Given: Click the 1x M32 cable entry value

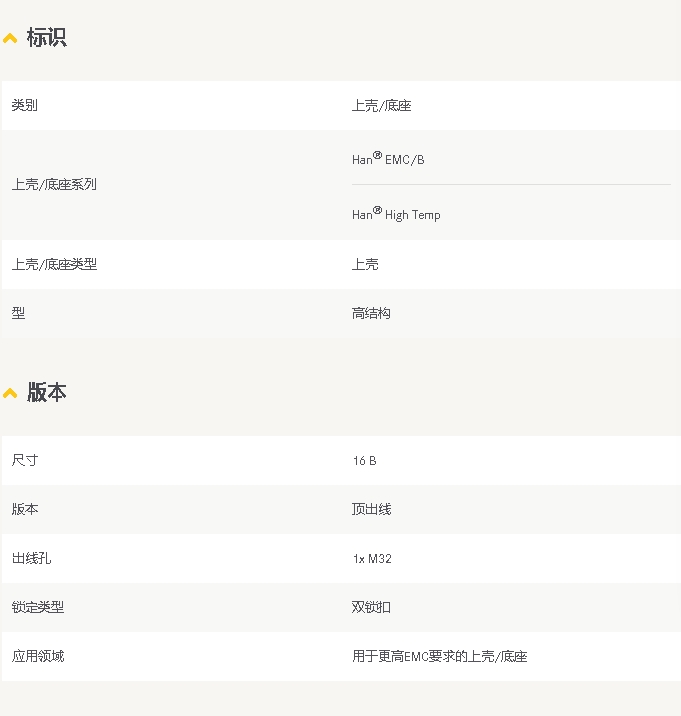Looking at the screenshot, I should point(372,559).
